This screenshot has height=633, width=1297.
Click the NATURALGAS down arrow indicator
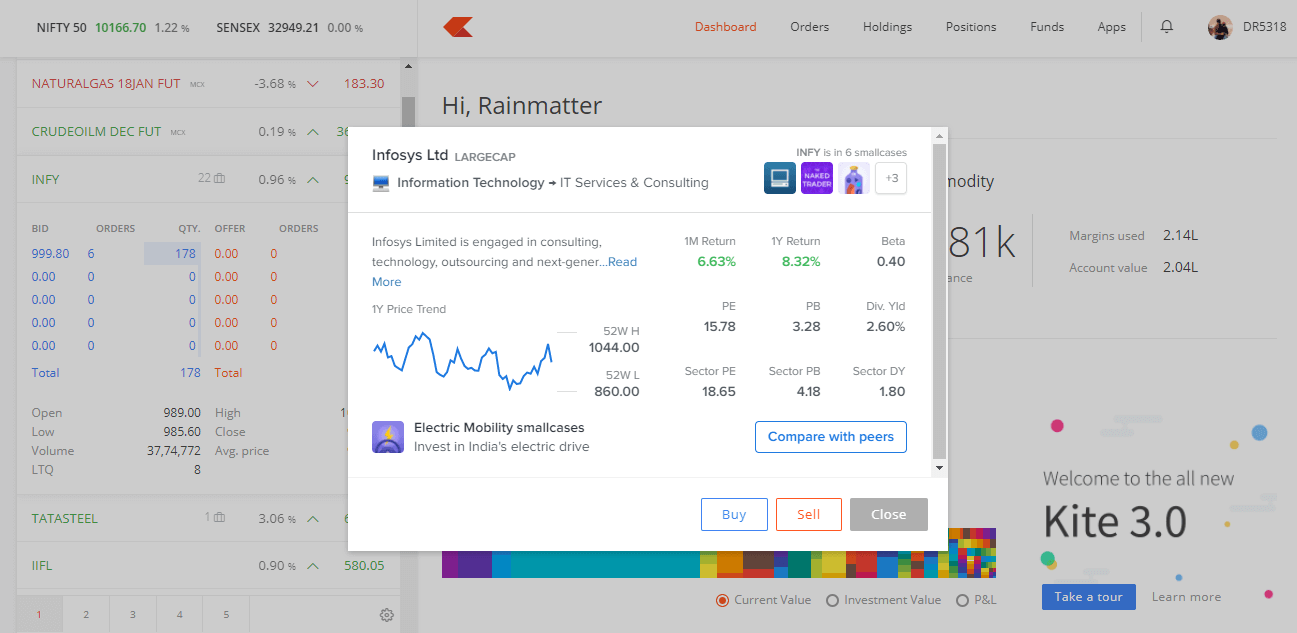pos(313,84)
